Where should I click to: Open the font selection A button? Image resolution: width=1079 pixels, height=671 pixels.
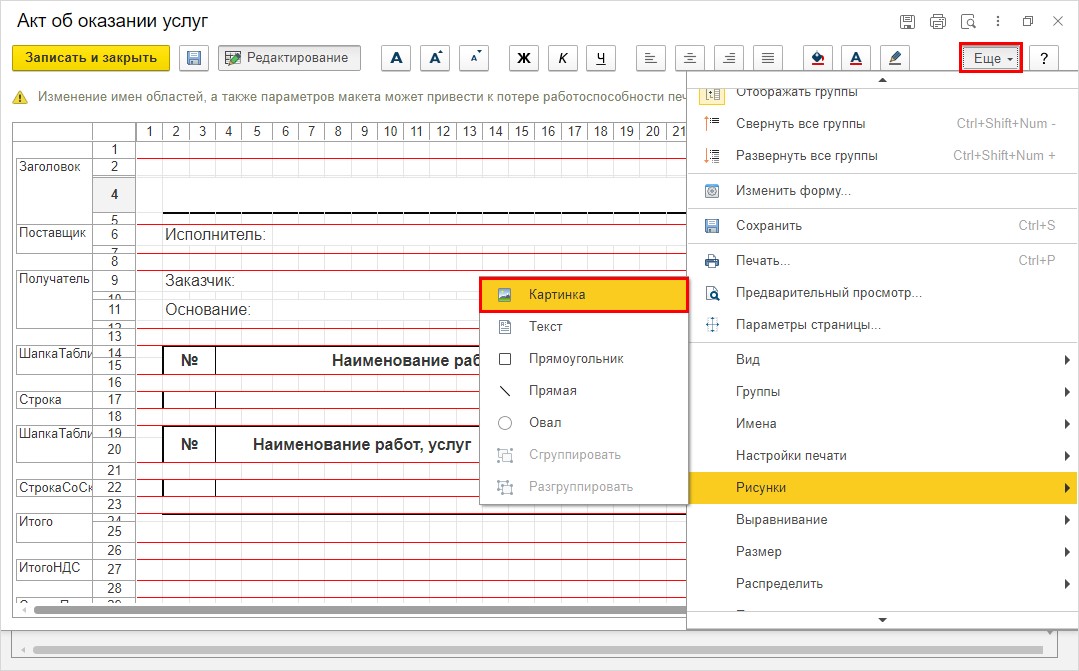396,58
